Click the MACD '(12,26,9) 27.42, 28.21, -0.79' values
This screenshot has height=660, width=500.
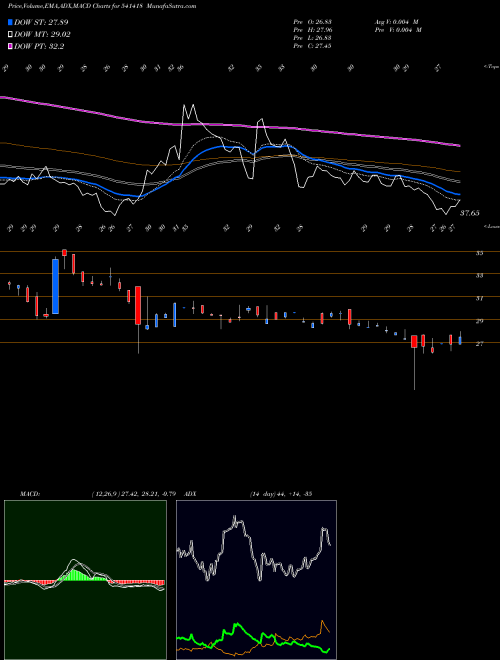point(136,494)
